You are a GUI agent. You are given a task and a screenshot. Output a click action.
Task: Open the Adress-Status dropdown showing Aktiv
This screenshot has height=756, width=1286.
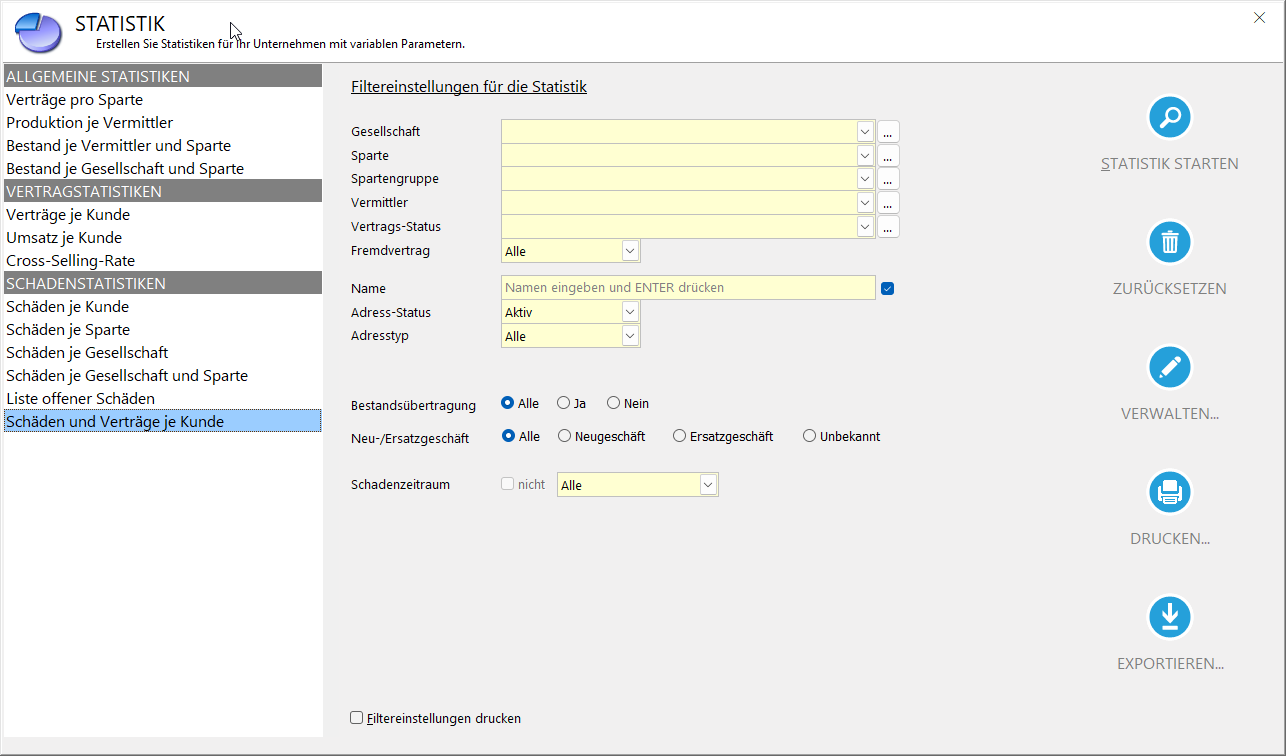pyautogui.click(x=630, y=312)
